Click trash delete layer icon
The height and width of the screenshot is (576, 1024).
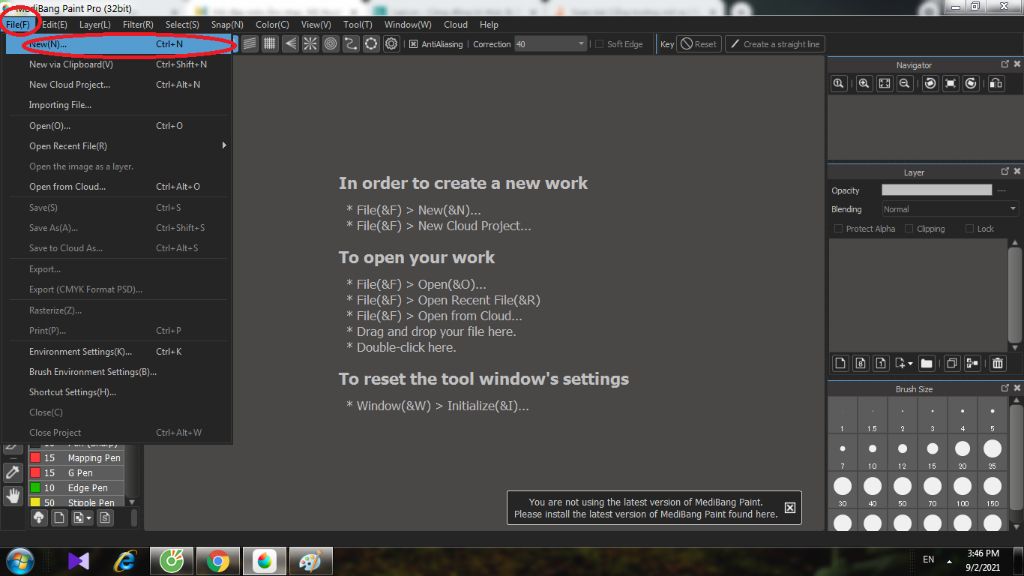coord(997,363)
